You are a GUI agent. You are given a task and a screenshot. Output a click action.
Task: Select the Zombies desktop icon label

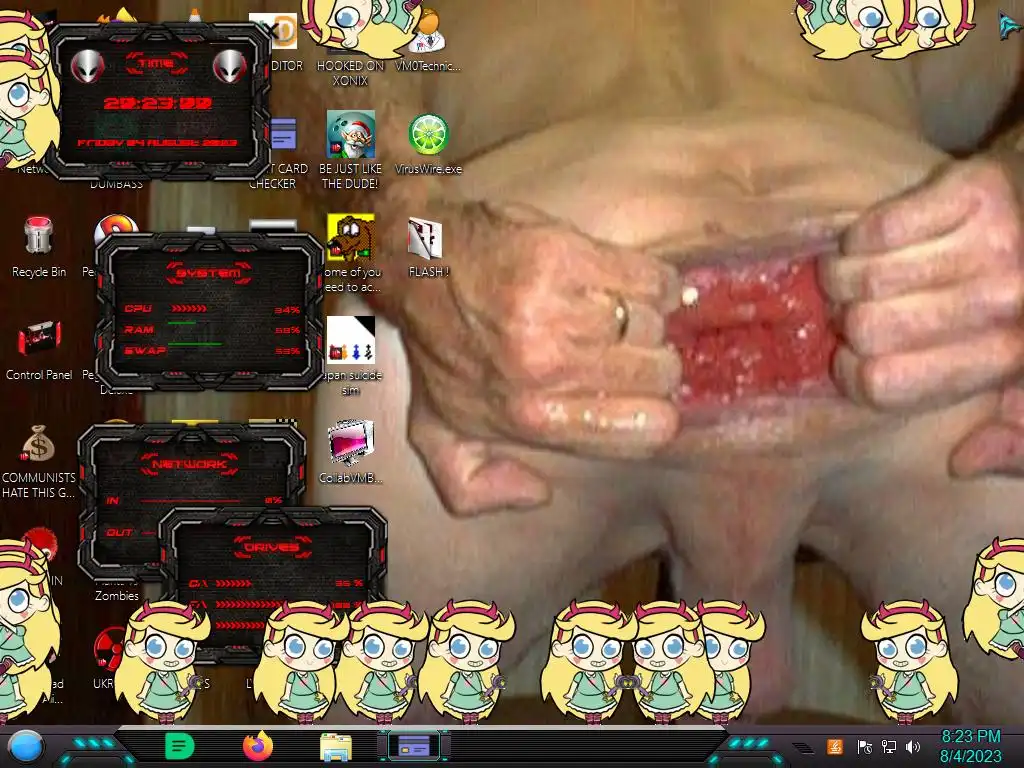pos(116,596)
